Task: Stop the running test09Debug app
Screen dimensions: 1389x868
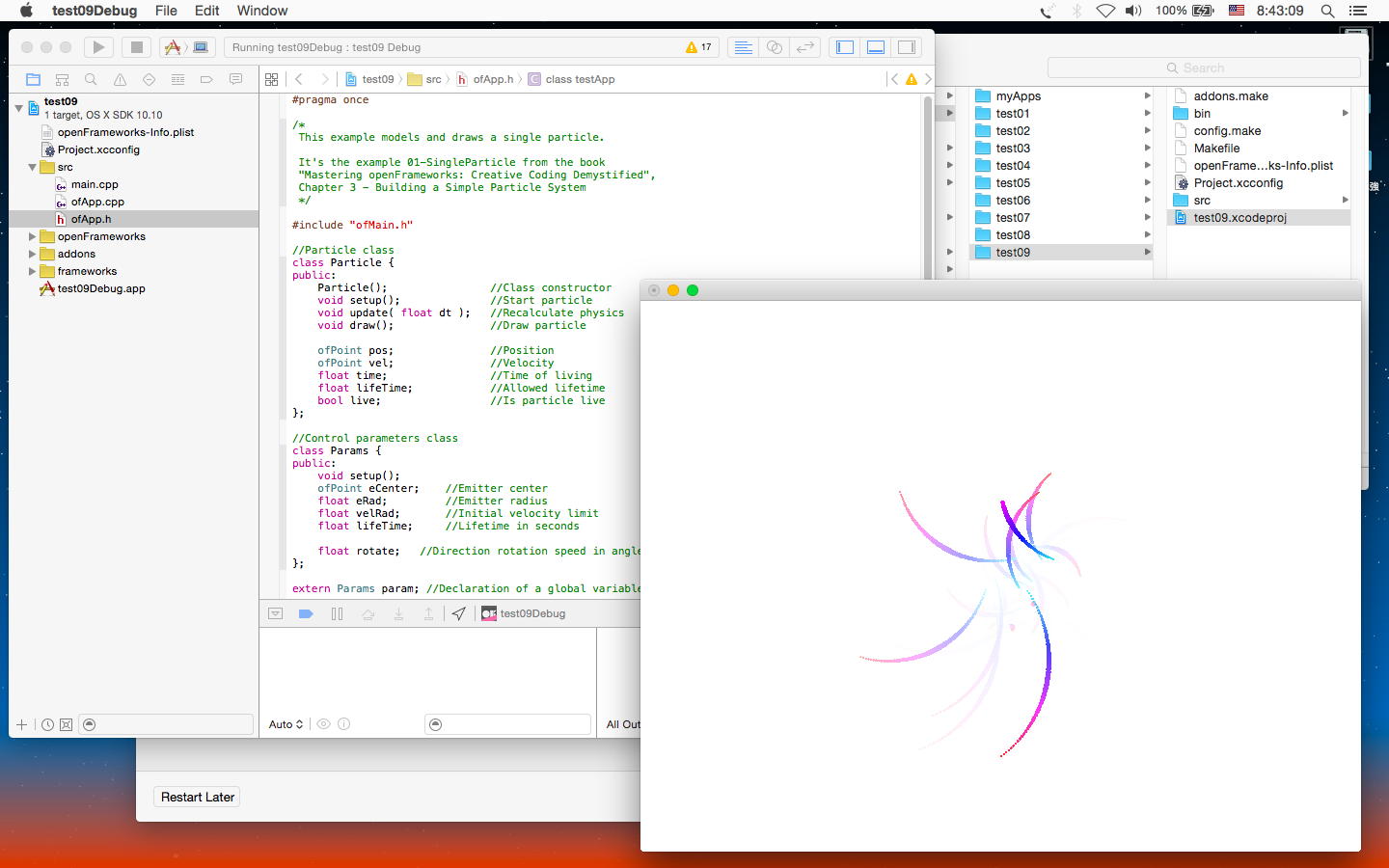Action: pos(136,47)
